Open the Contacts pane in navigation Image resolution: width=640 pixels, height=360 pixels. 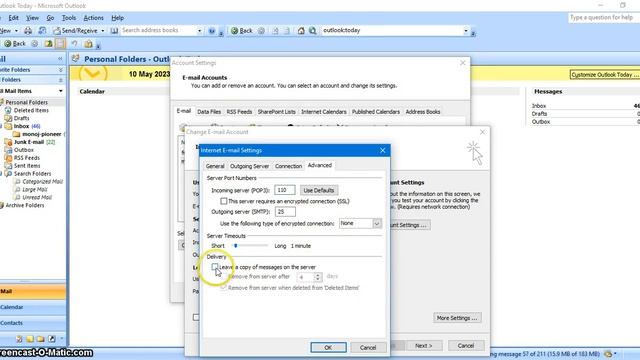point(33,323)
